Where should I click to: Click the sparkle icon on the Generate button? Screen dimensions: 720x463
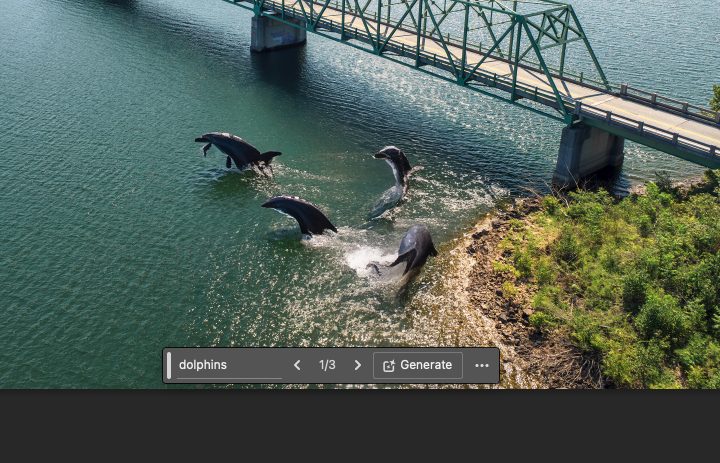389,366
